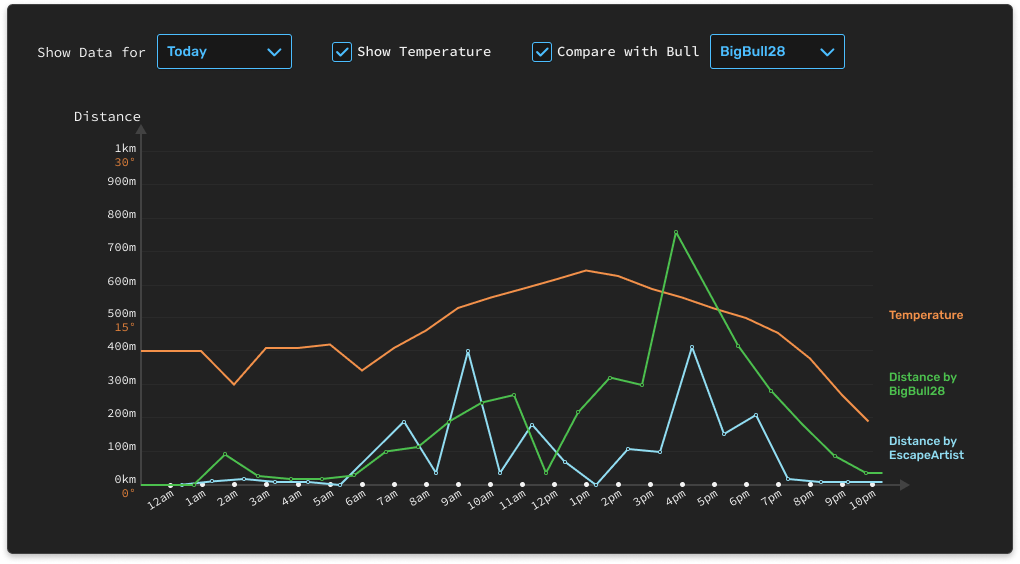The height and width of the screenshot is (564, 1020).
Task: Click the Distance by EscapeArtist legend label
Action: (926, 448)
